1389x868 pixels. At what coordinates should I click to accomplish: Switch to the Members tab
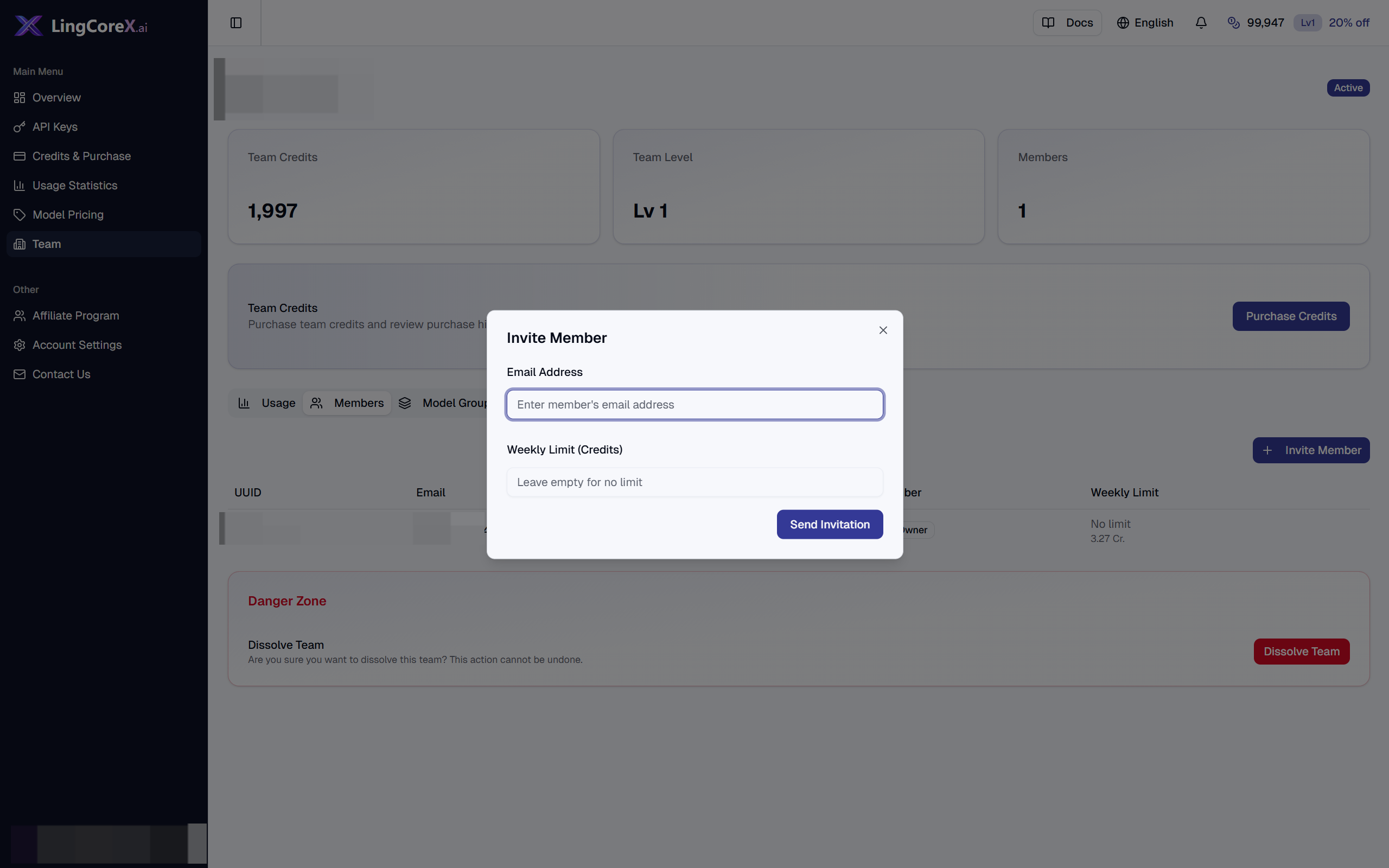tap(347, 403)
